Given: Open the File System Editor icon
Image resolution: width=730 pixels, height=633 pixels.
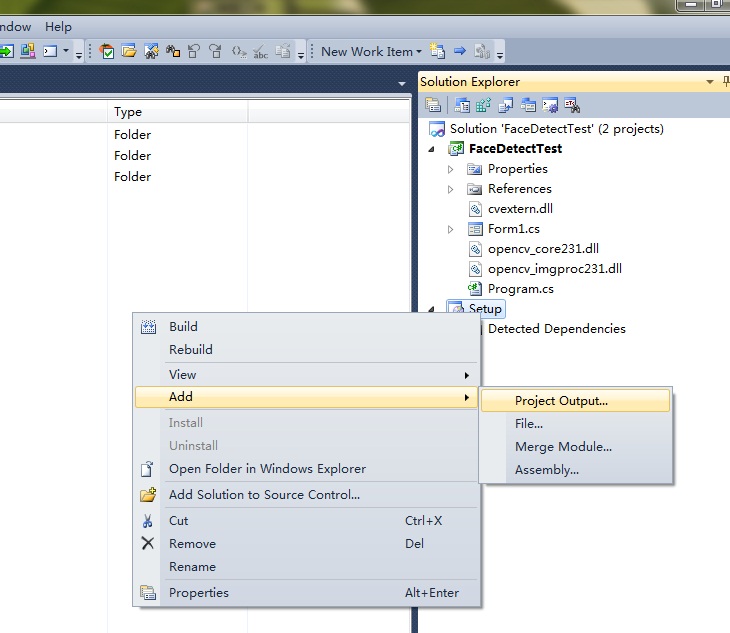Looking at the screenshot, I should point(462,105).
